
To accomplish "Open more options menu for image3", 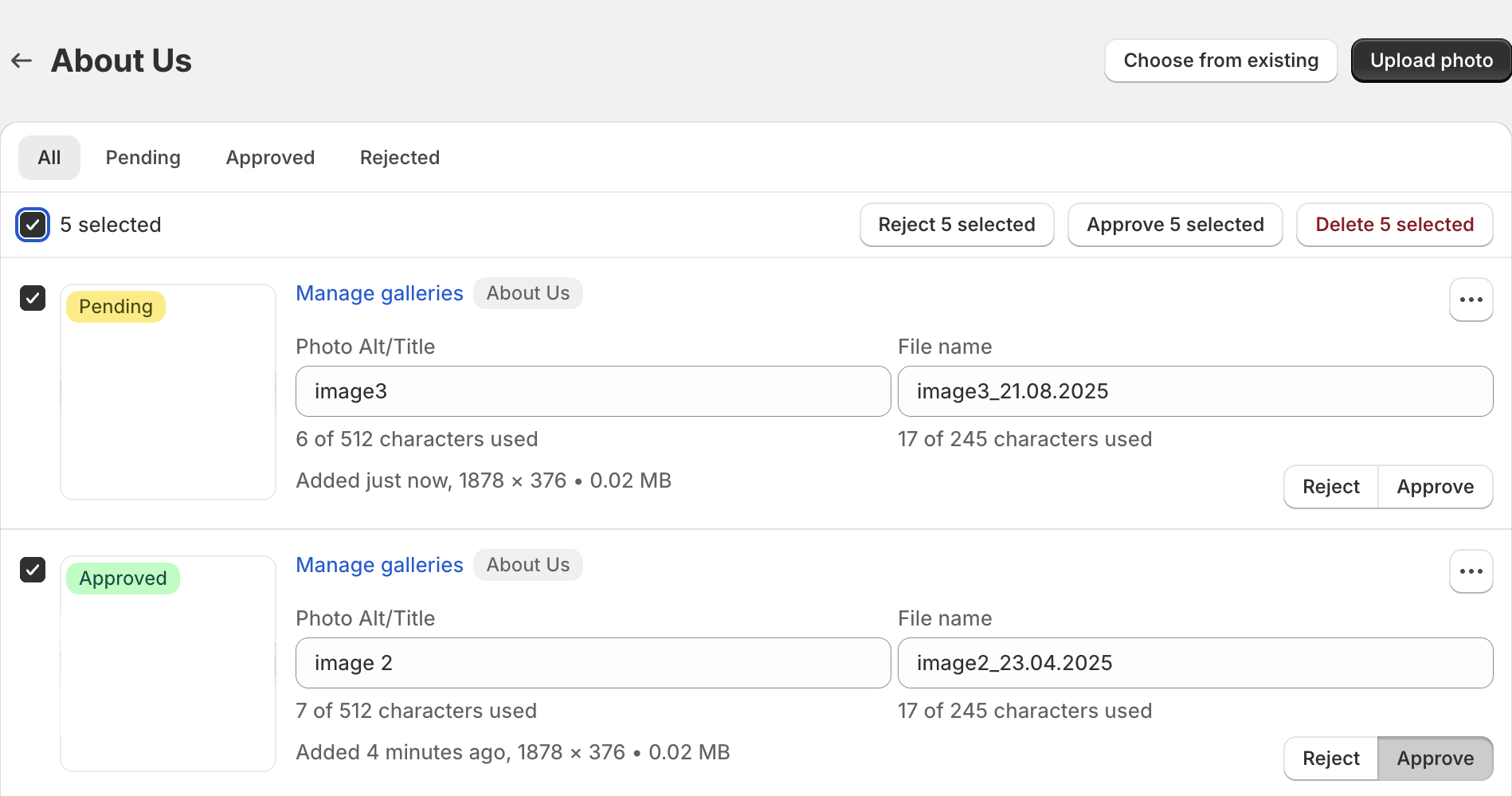I will [x=1470, y=300].
